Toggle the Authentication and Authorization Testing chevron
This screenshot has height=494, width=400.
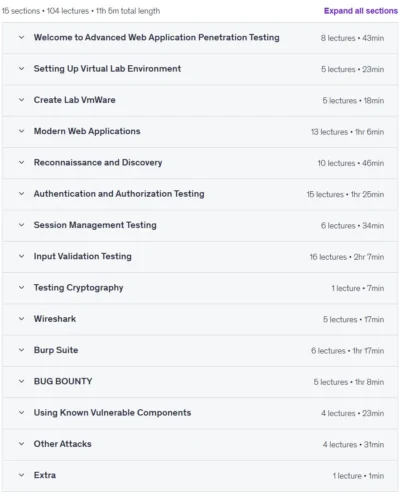coord(21,194)
